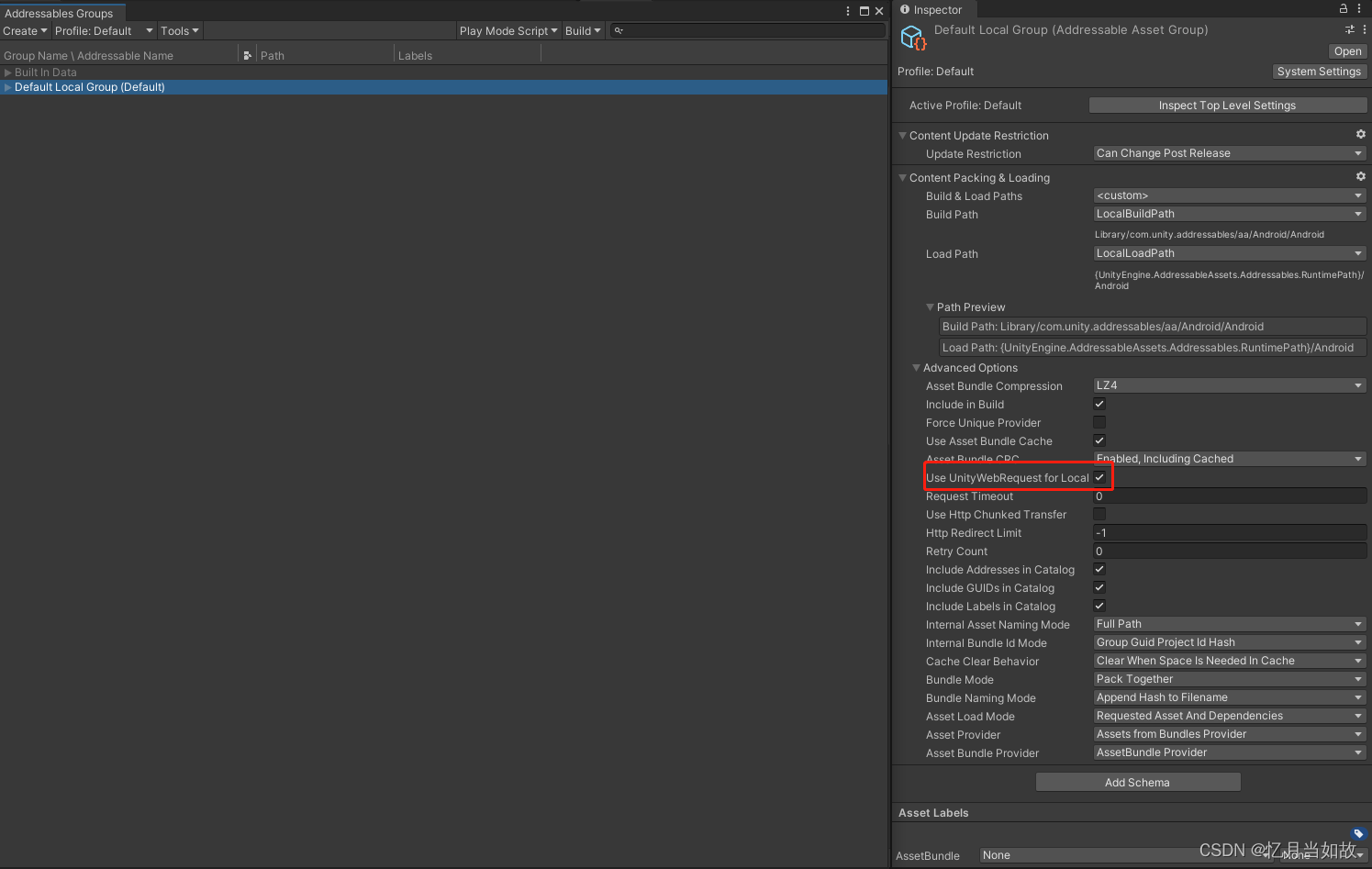Open the Content Update Restriction gear menu
This screenshot has height=869, width=1372.
[1361, 134]
